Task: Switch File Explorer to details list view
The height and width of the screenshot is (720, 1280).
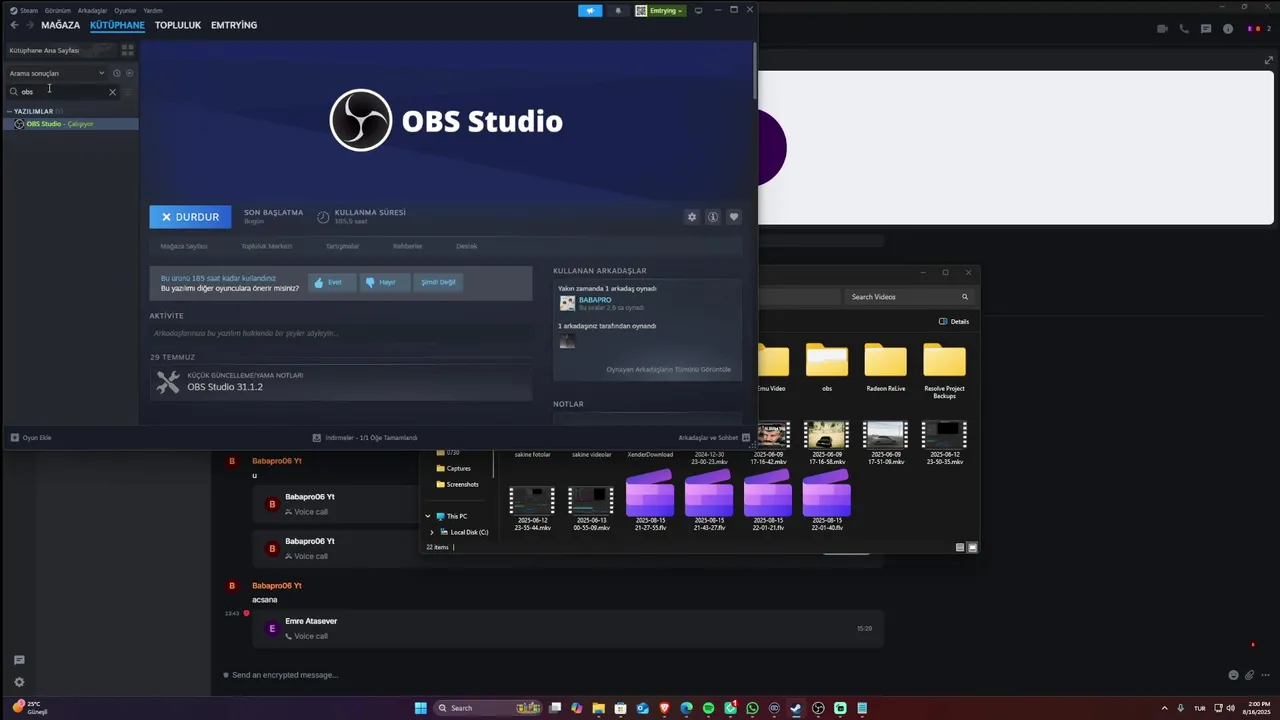Action: pyautogui.click(x=960, y=547)
